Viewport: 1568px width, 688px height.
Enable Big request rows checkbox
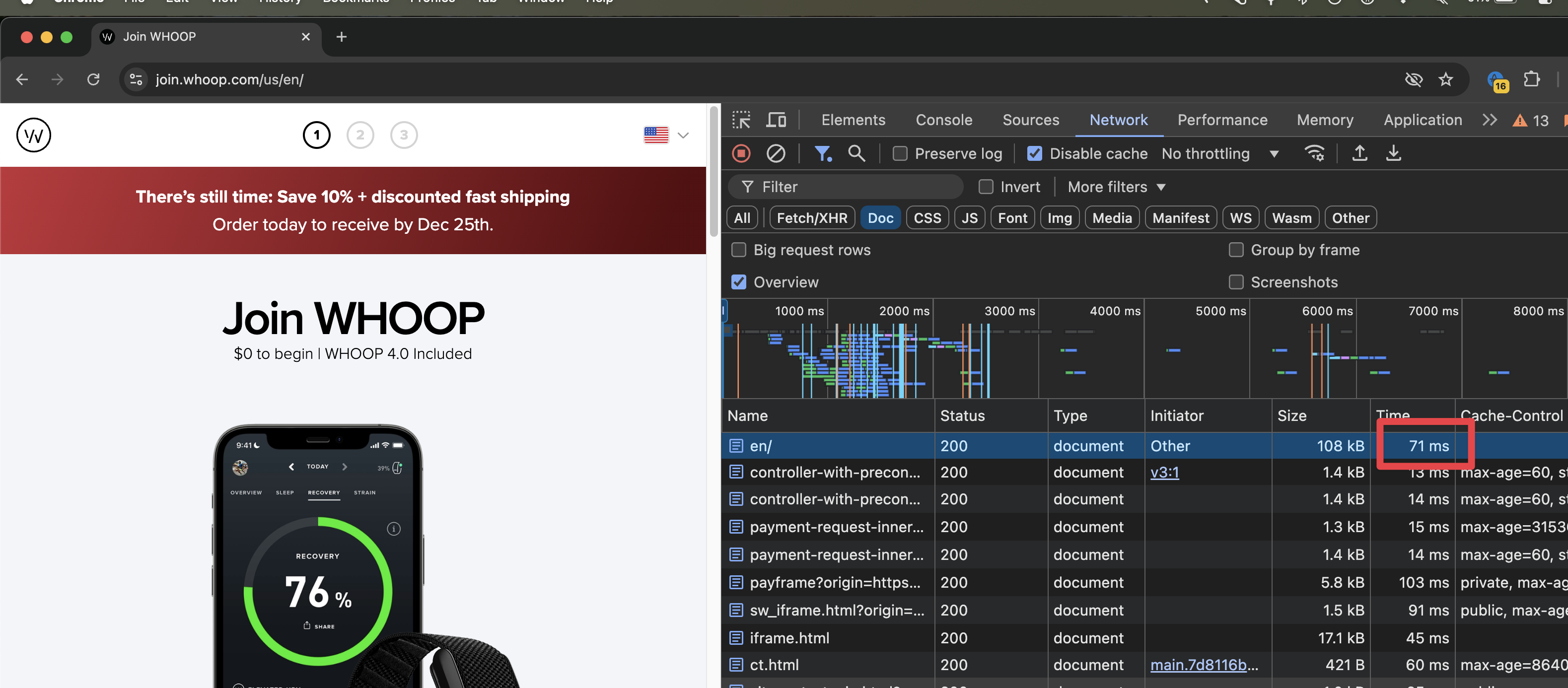(x=738, y=250)
